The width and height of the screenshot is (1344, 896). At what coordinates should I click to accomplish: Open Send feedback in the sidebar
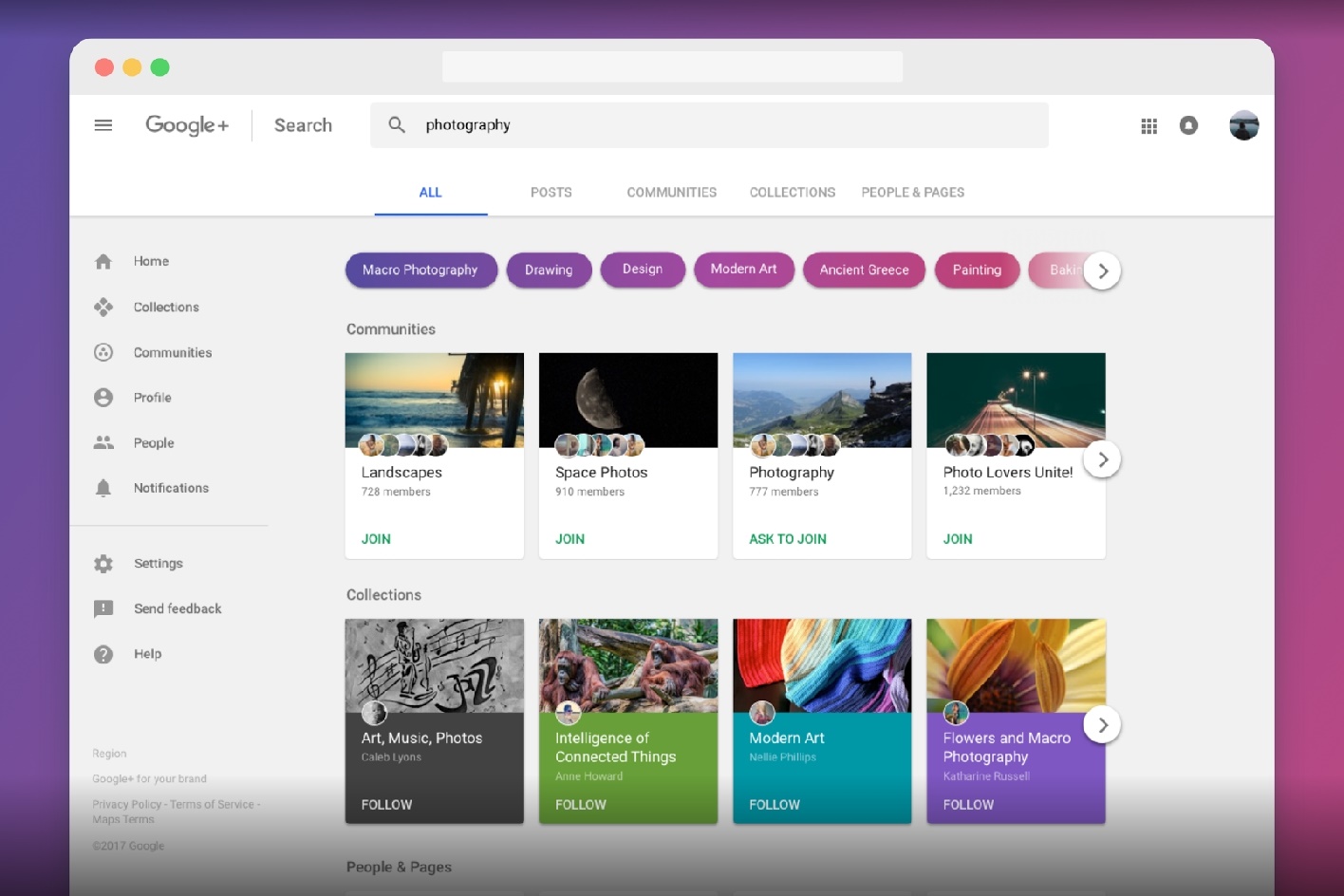(x=177, y=608)
